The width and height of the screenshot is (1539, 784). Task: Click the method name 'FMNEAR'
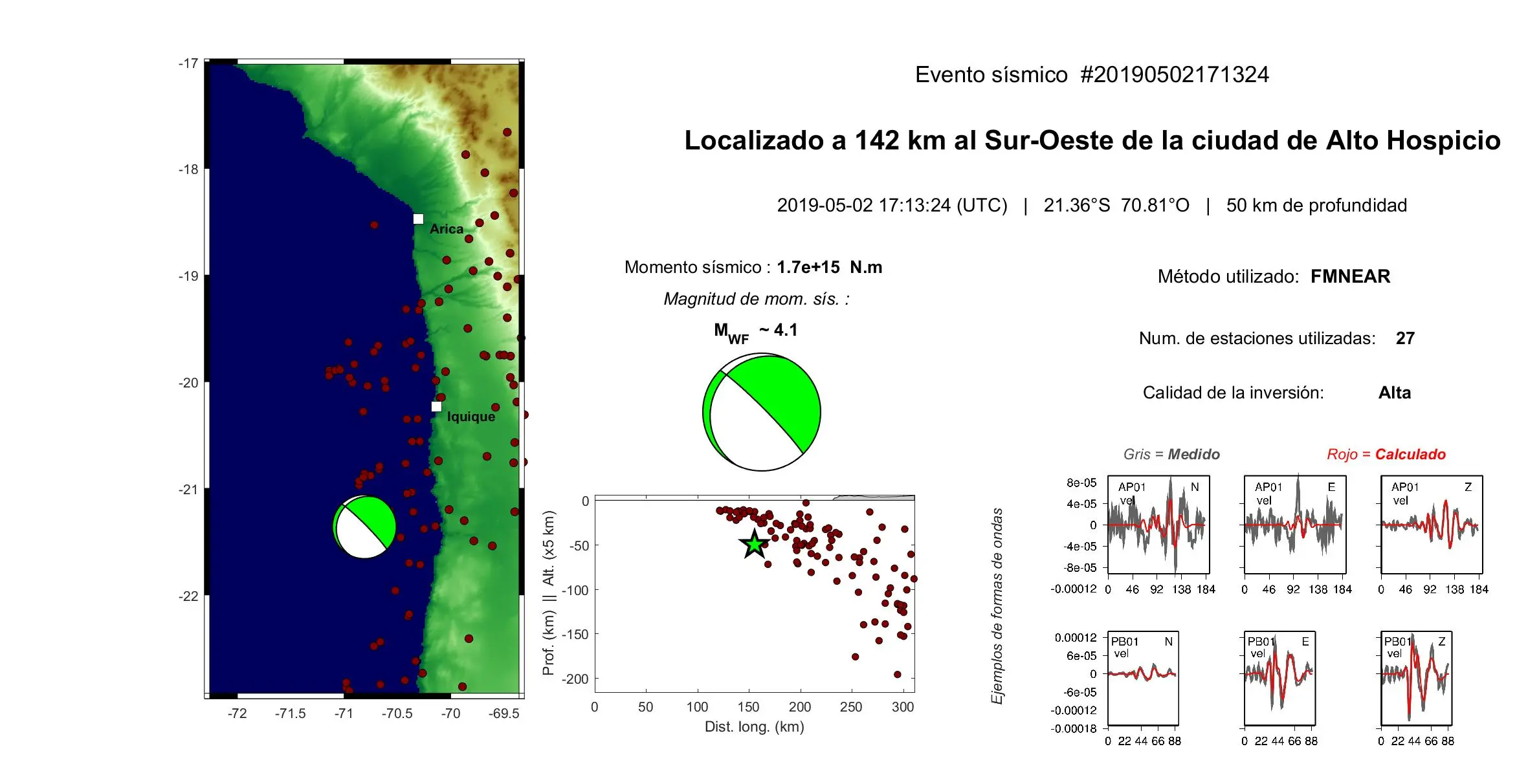tap(1350, 276)
